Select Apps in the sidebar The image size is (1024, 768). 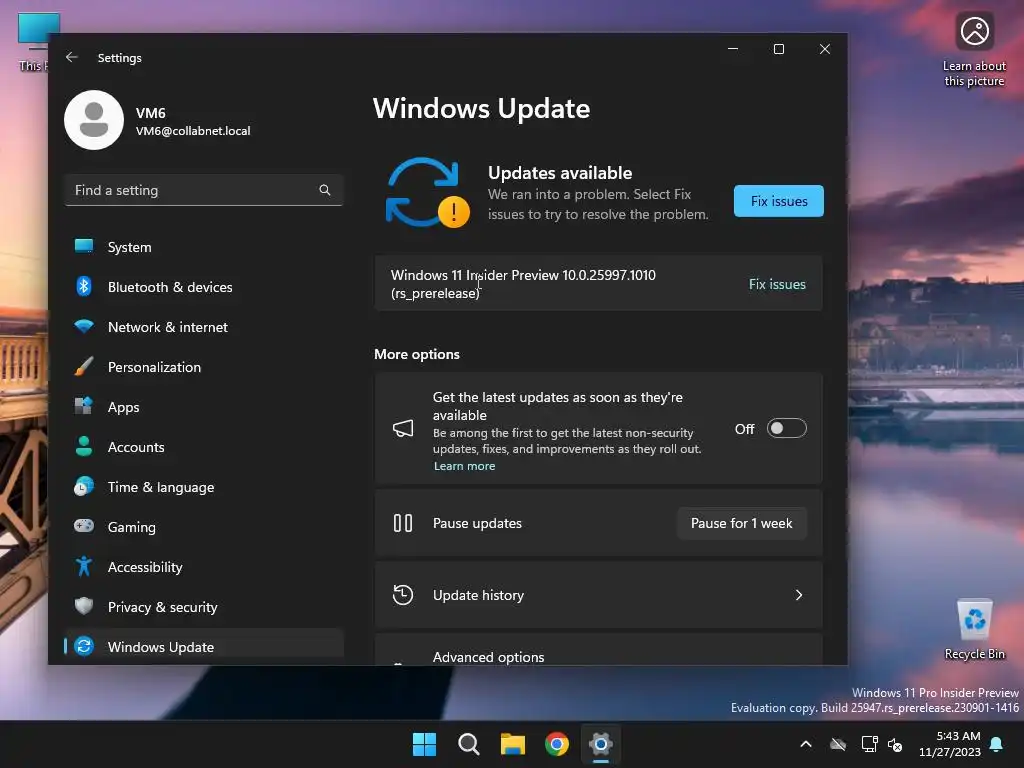pos(204,407)
